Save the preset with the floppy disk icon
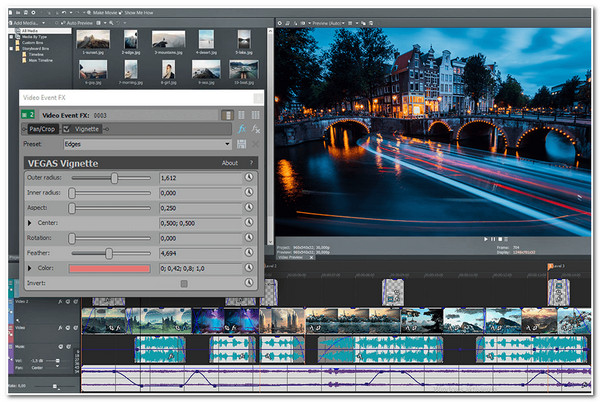 coord(241,144)
